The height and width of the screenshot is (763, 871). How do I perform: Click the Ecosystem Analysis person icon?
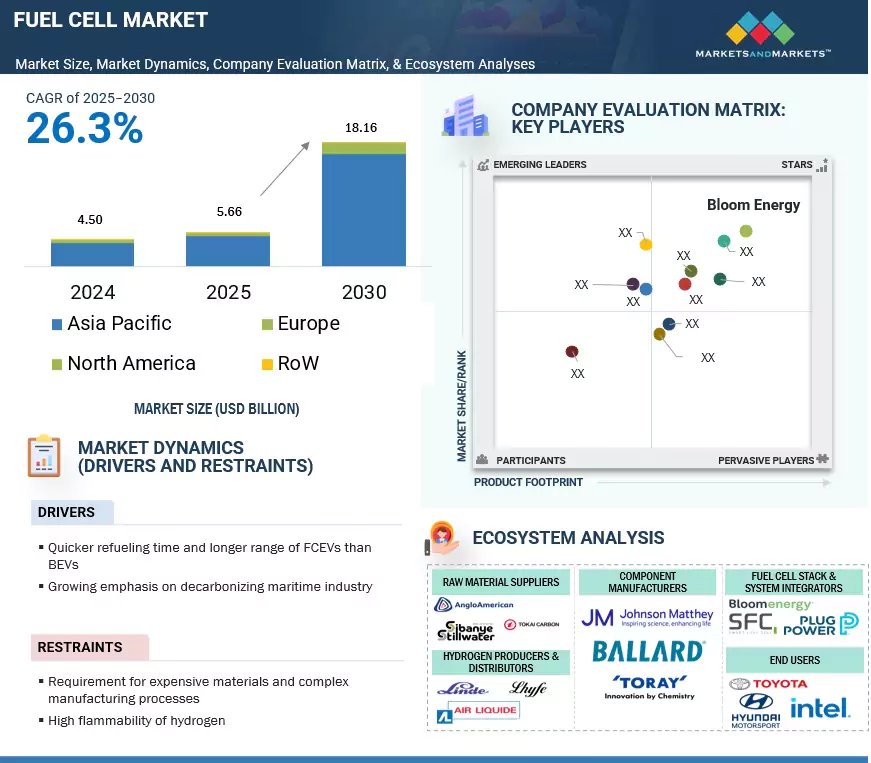[441, 538]
